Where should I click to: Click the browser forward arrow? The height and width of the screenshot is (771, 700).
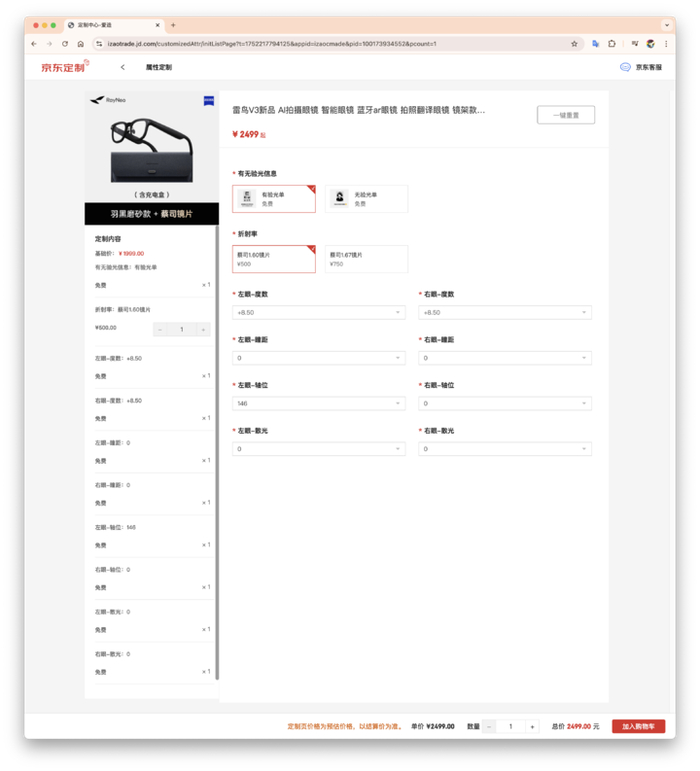pos(49,44)
